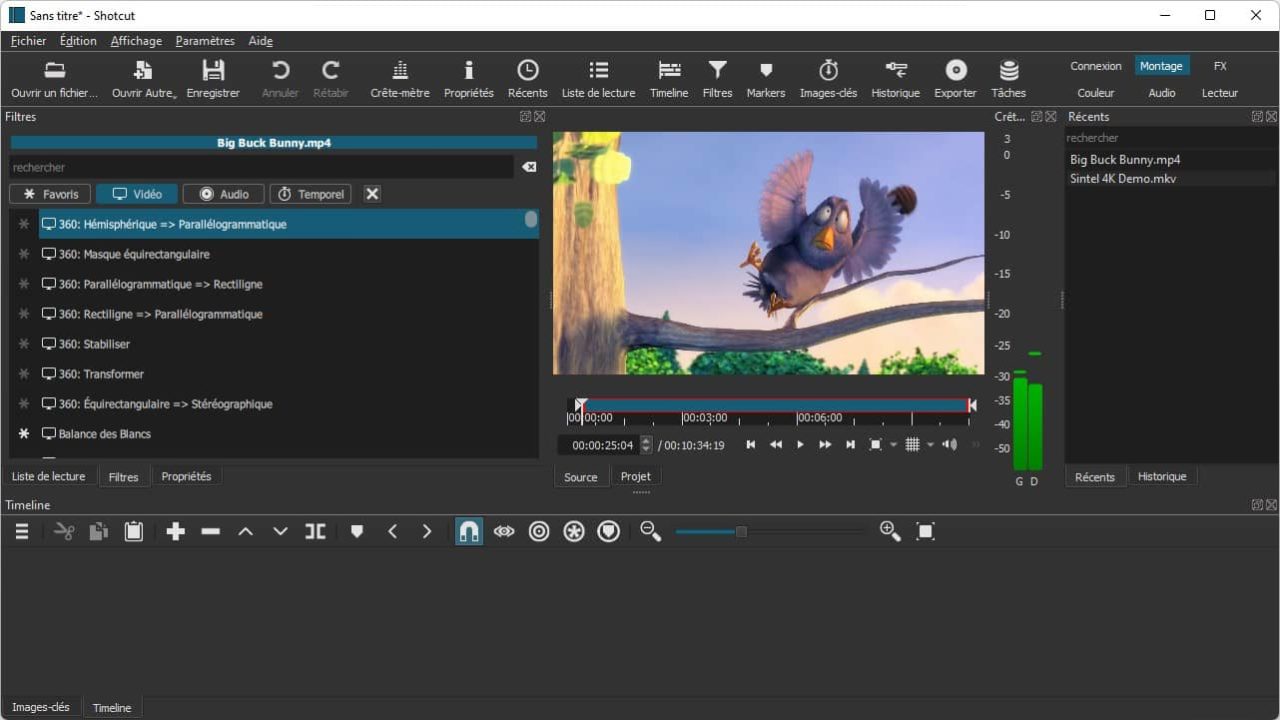Click the filter search field
This screenshot has height=720, width=1280.
coord(261,167)
